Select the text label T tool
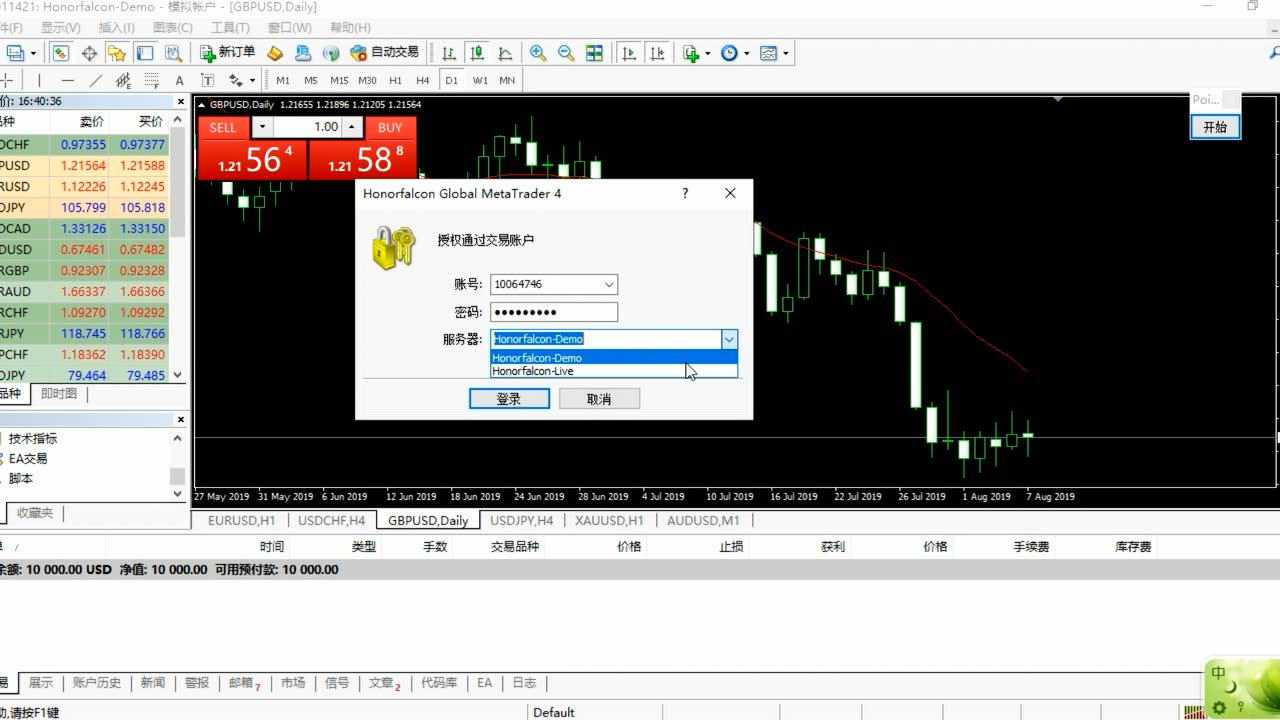The height and width of the screenshot is (720, 1280). (207, 80)
